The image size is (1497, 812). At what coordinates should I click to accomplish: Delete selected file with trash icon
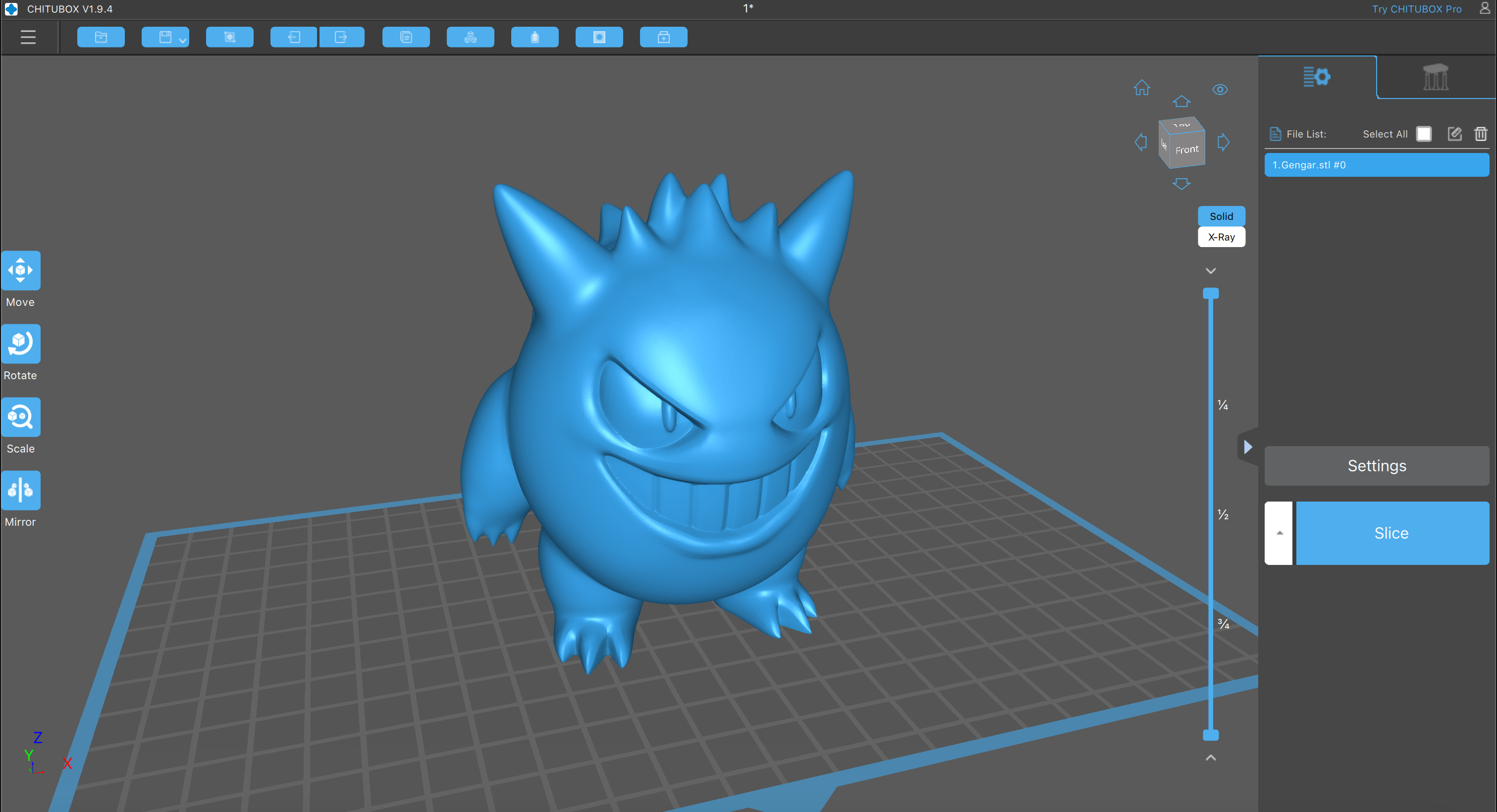tap(1480, 134)
